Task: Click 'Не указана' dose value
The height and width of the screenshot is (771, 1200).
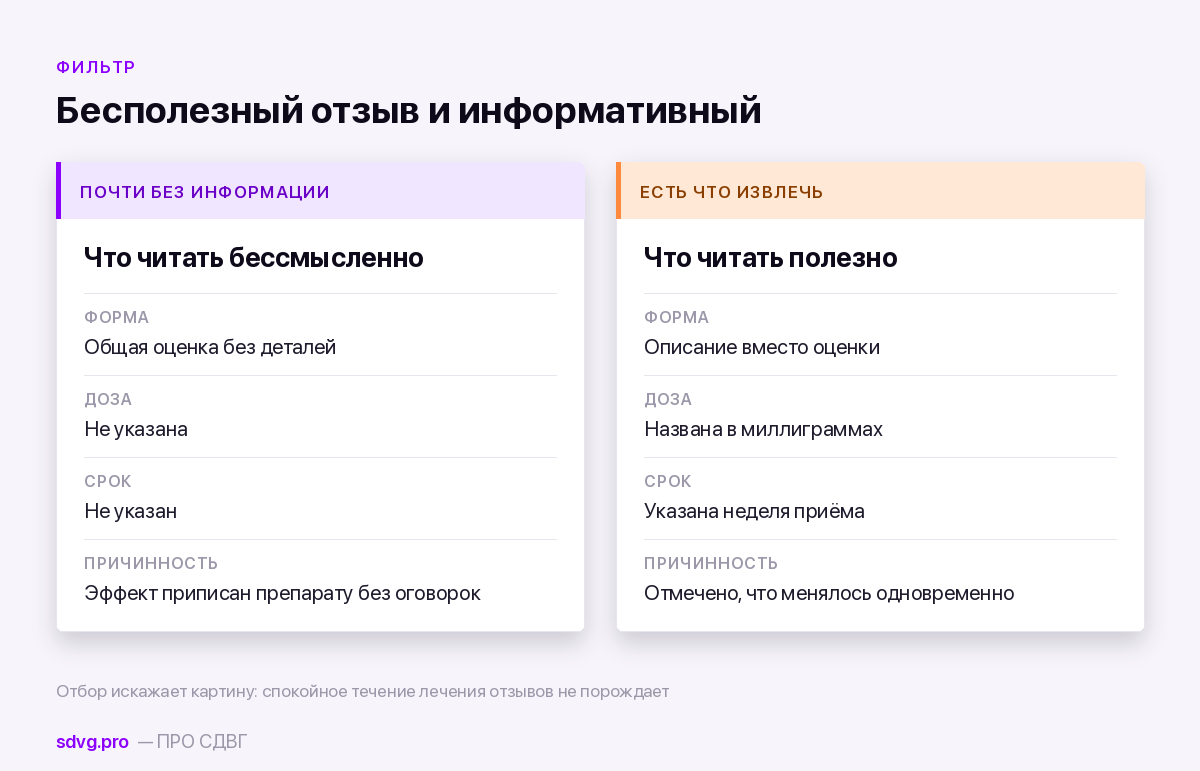Action: point(136,430)
